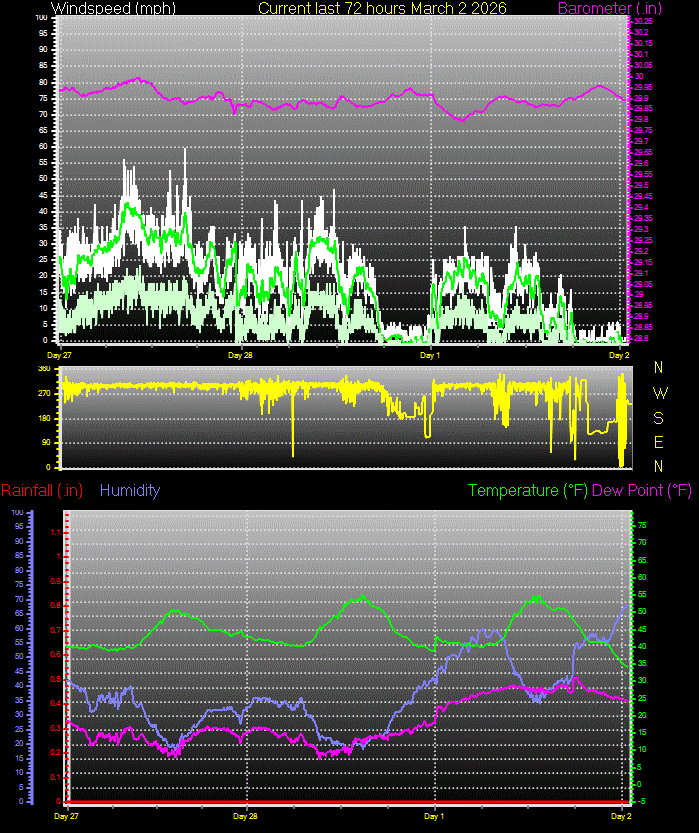Click the magenta Dew Point (°F) legend label
Image resolution: width=699 pixels, height=833 pixels.
pyautogui.click(x=642, y=490)
